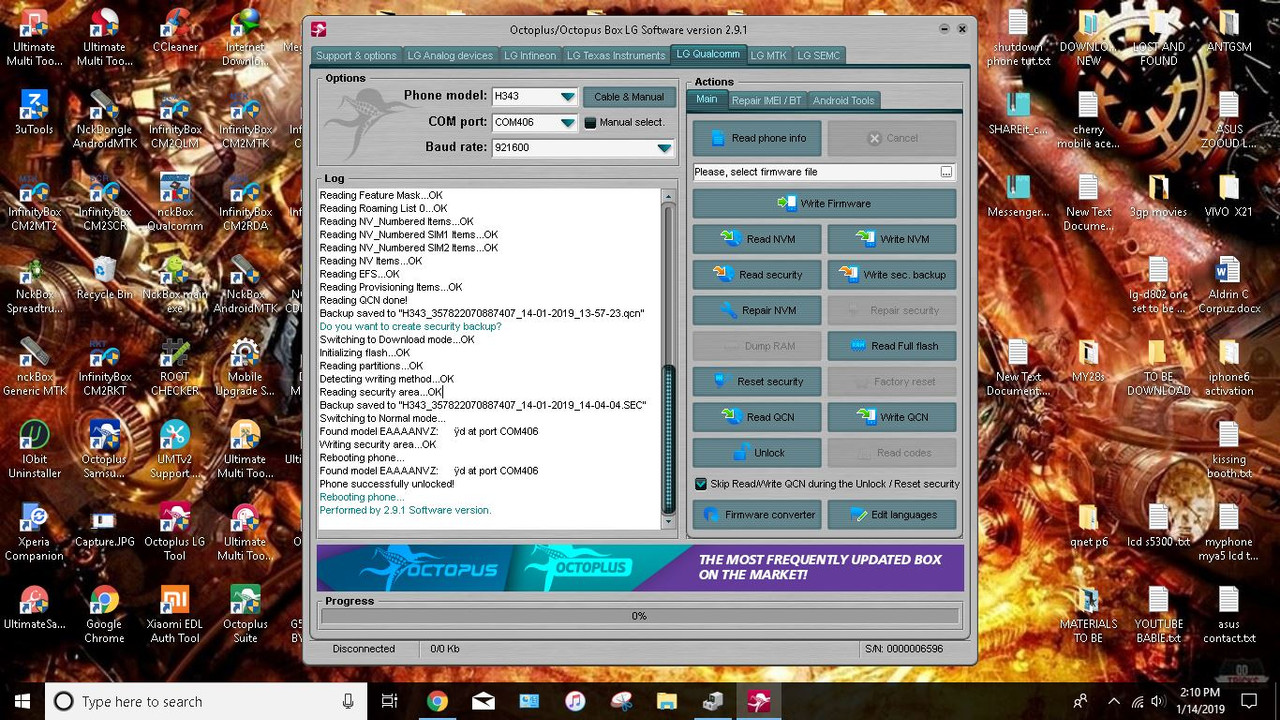This screenshot has width=1280, height=720.
Task: Select the Recycle Bin icon
Action: 104,279
